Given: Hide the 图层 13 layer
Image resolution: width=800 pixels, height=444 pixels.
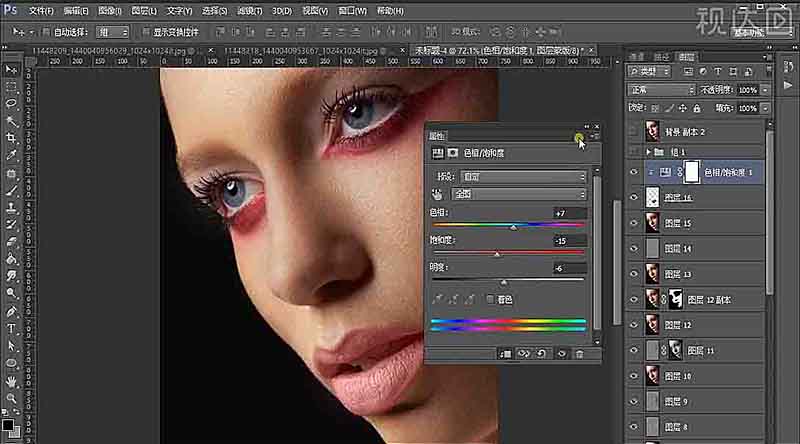Looking at the screenshot, I should (x=634, y=274).
